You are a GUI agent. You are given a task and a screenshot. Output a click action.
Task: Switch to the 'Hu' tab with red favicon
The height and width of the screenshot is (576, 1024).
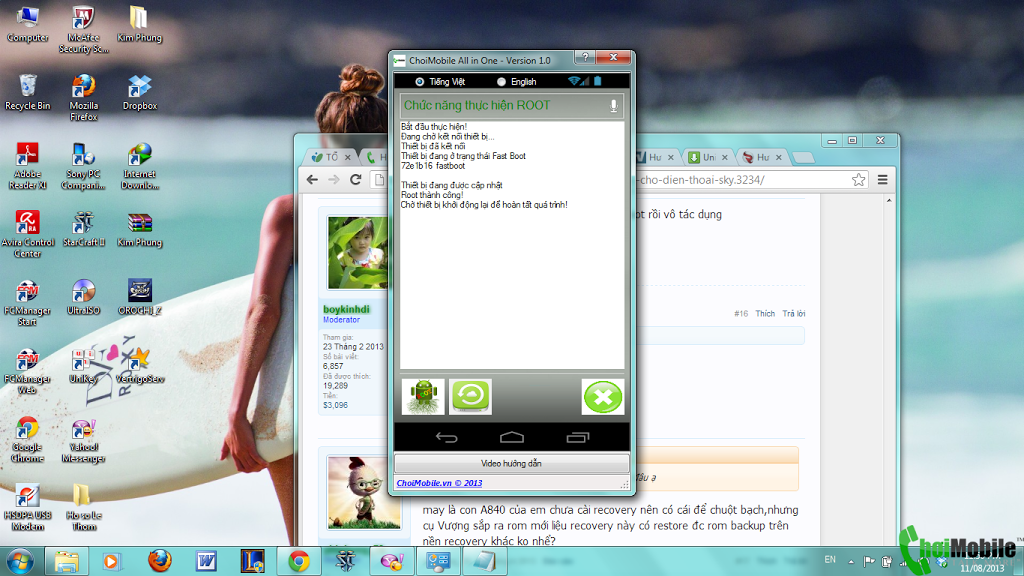(761, 157)
